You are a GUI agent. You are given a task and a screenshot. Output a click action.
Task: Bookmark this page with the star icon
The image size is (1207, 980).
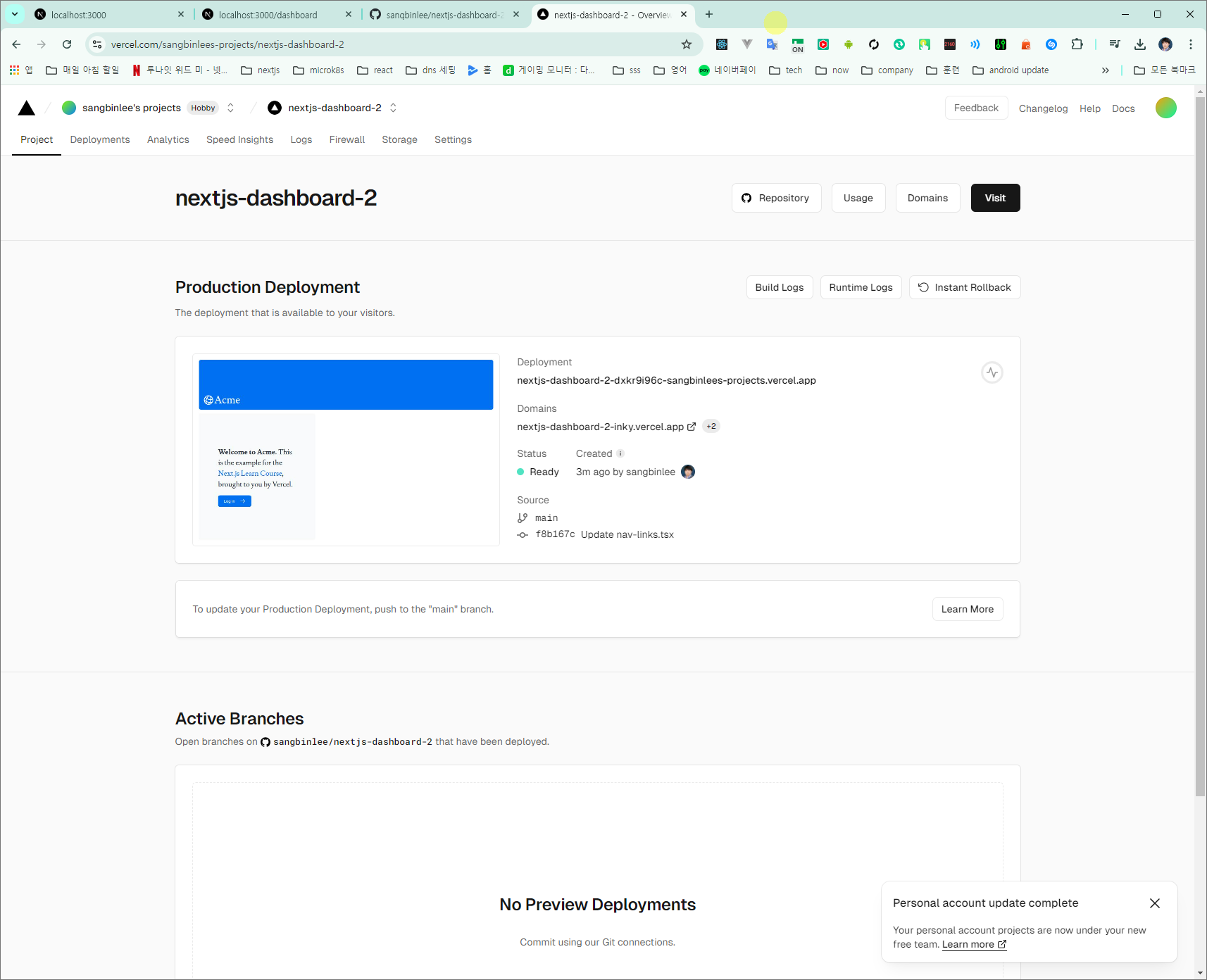687,44
